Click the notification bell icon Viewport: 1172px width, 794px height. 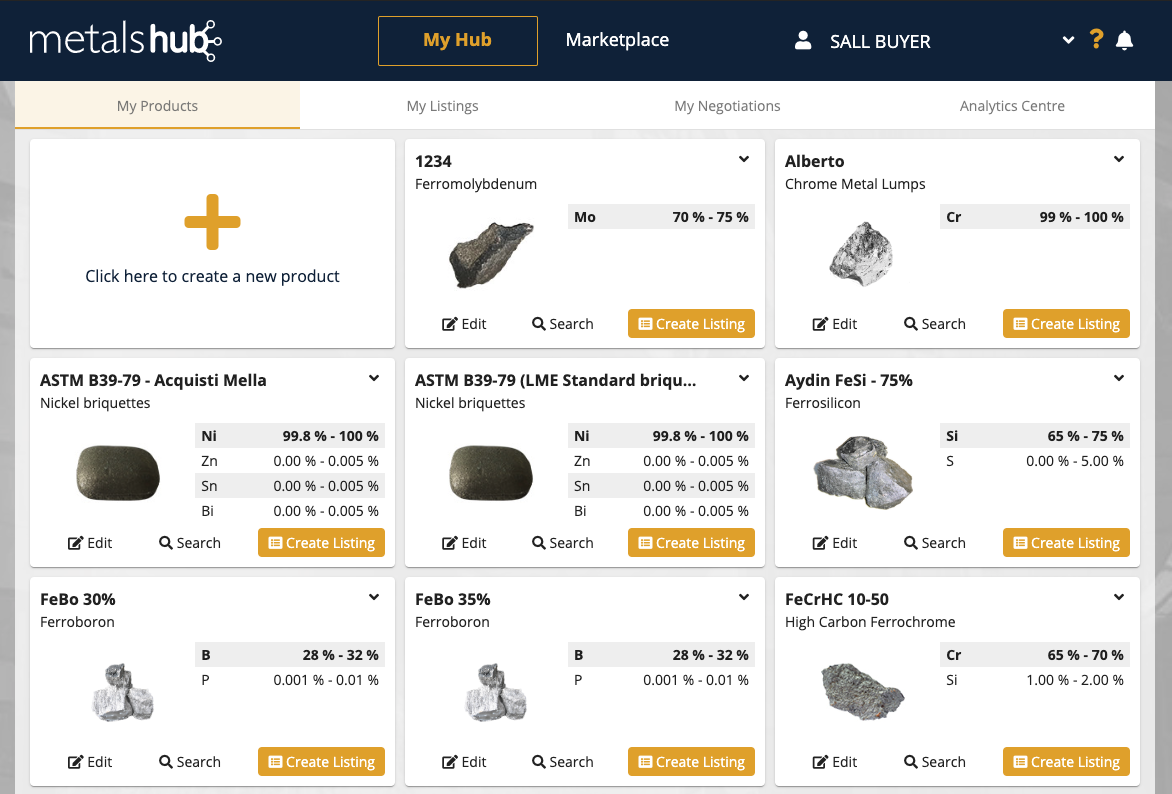point(1124,39)
